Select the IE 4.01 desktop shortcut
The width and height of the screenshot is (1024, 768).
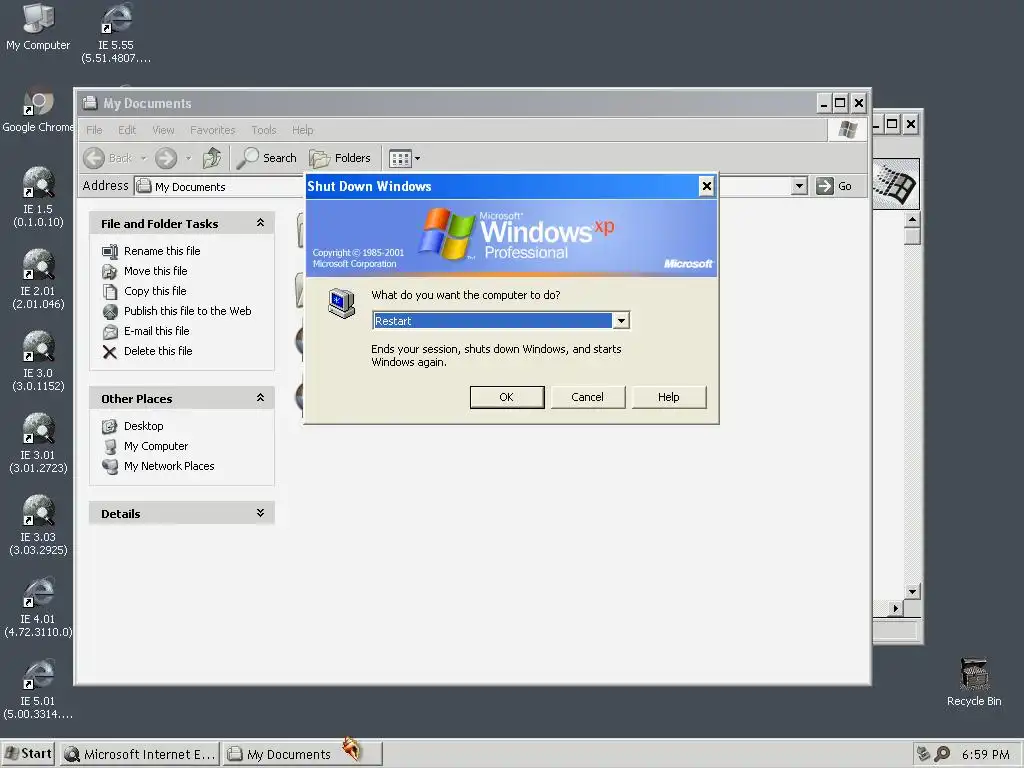click(x=38, y=607)
